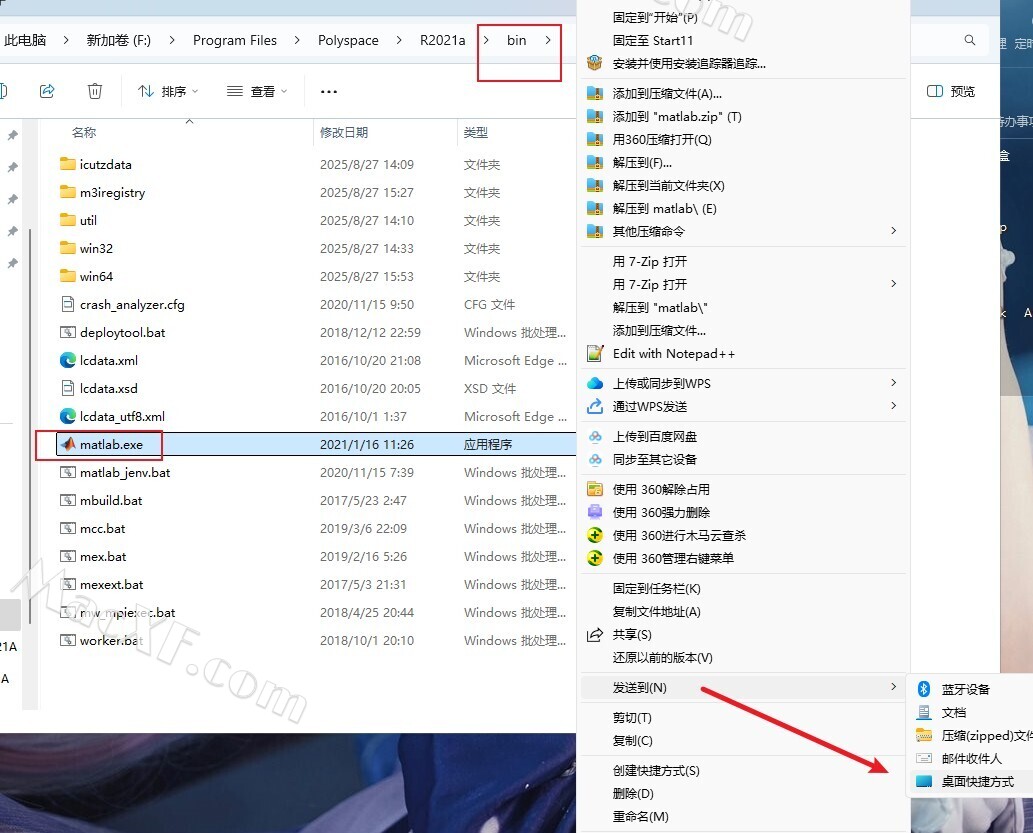The width and height of the screenshot is (1033, 833).
Task: Expand the 其他压缩命令 submenu
Action: coord(893,231)
